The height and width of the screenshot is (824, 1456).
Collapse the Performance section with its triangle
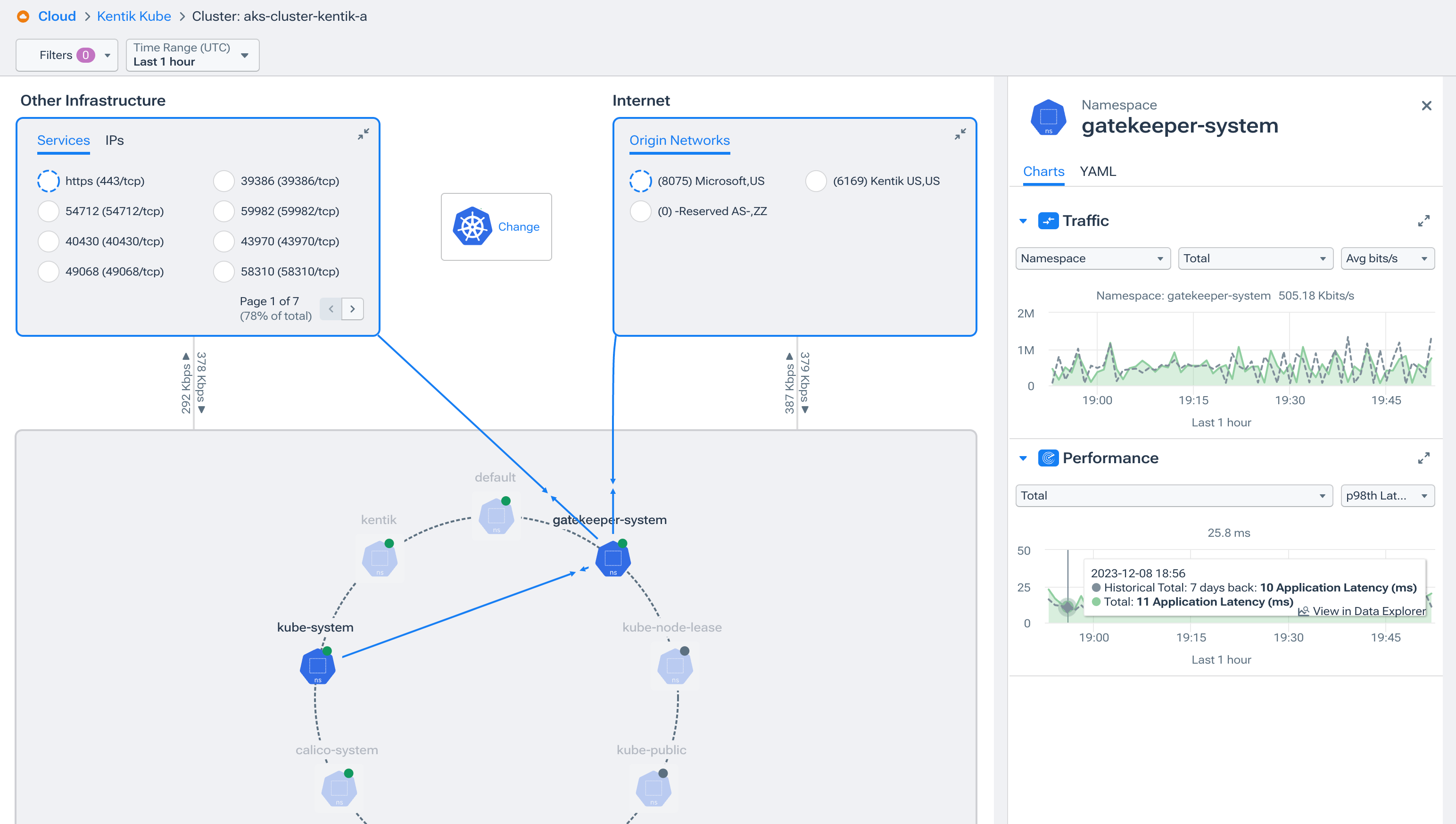point(1022,458)
